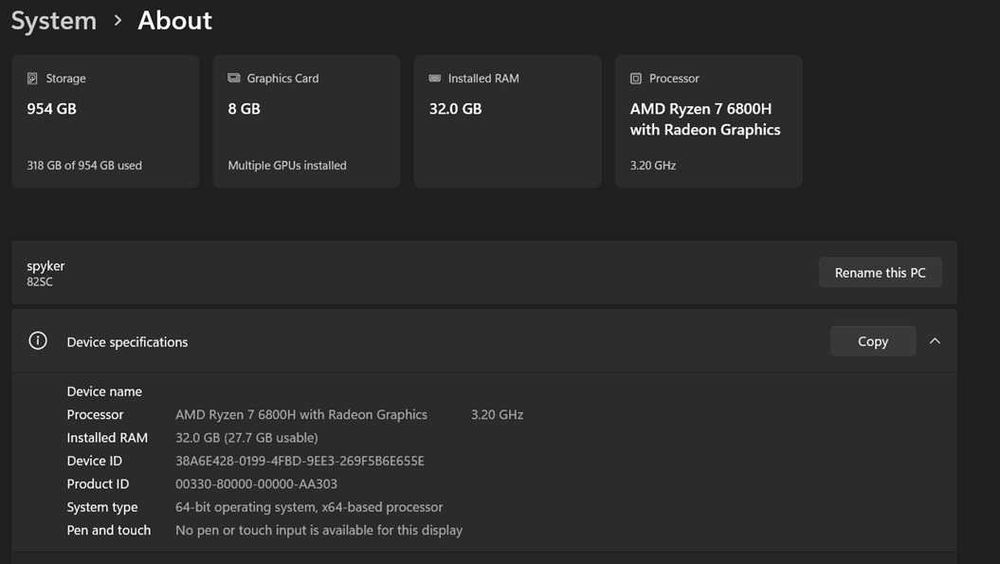Click the 'Processor' specifications label

(x=95, y=415)
